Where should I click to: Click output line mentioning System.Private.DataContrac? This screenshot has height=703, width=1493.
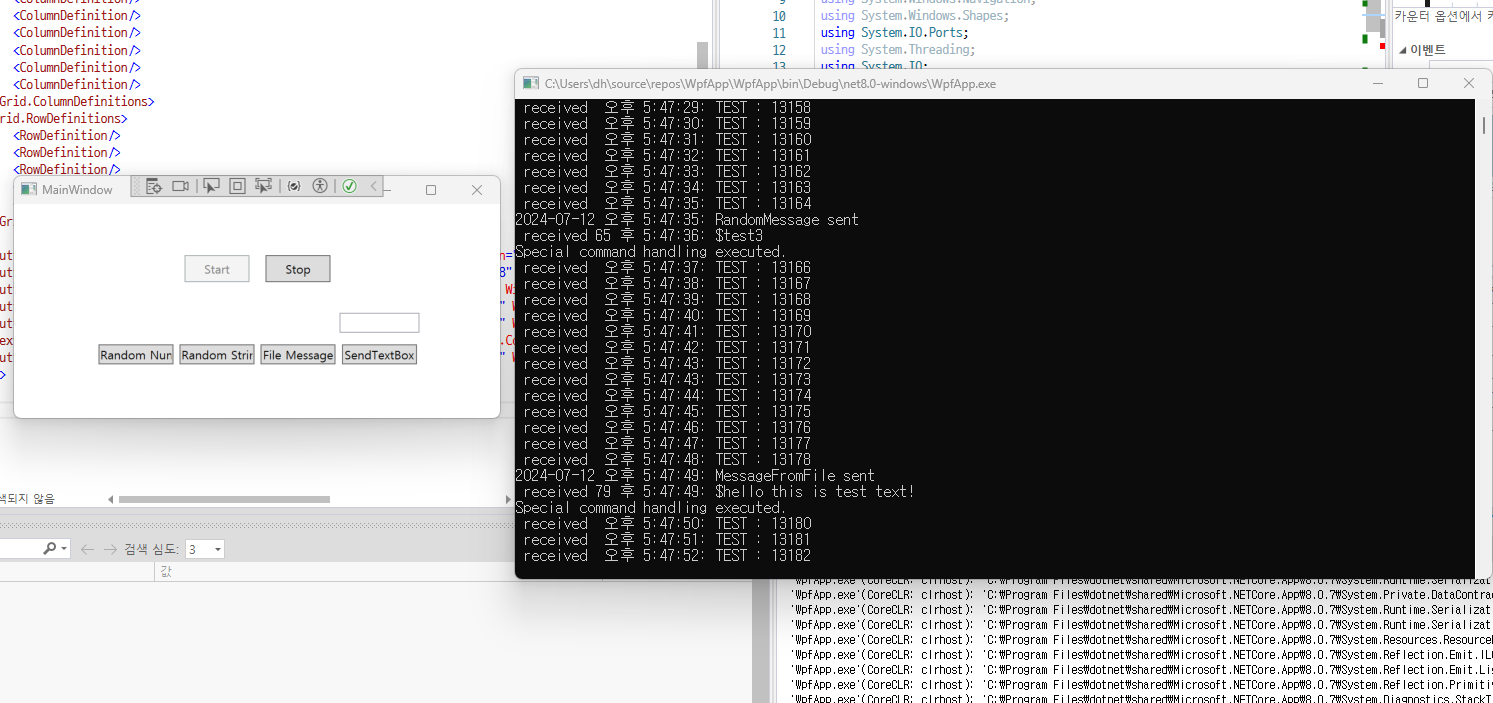(x=1140, y=595)
